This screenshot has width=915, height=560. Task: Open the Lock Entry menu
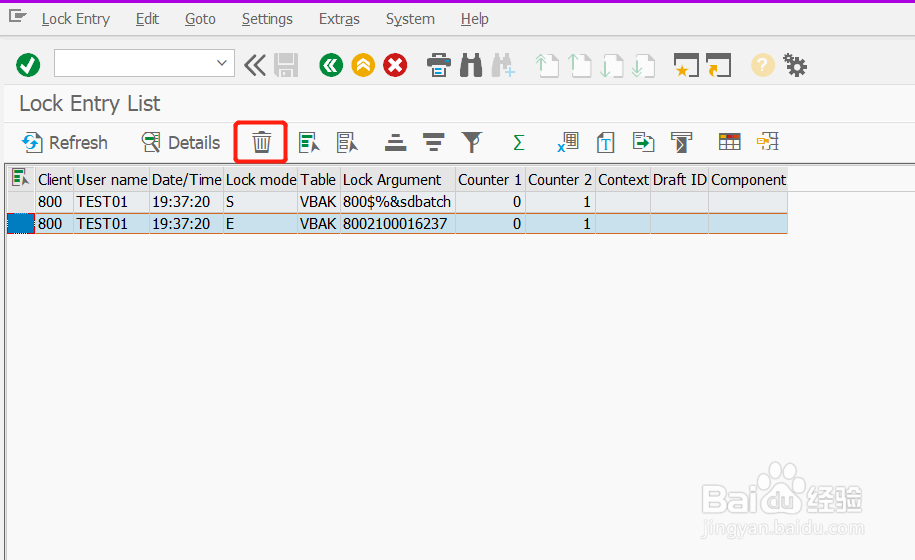click(x=75, y=19)
